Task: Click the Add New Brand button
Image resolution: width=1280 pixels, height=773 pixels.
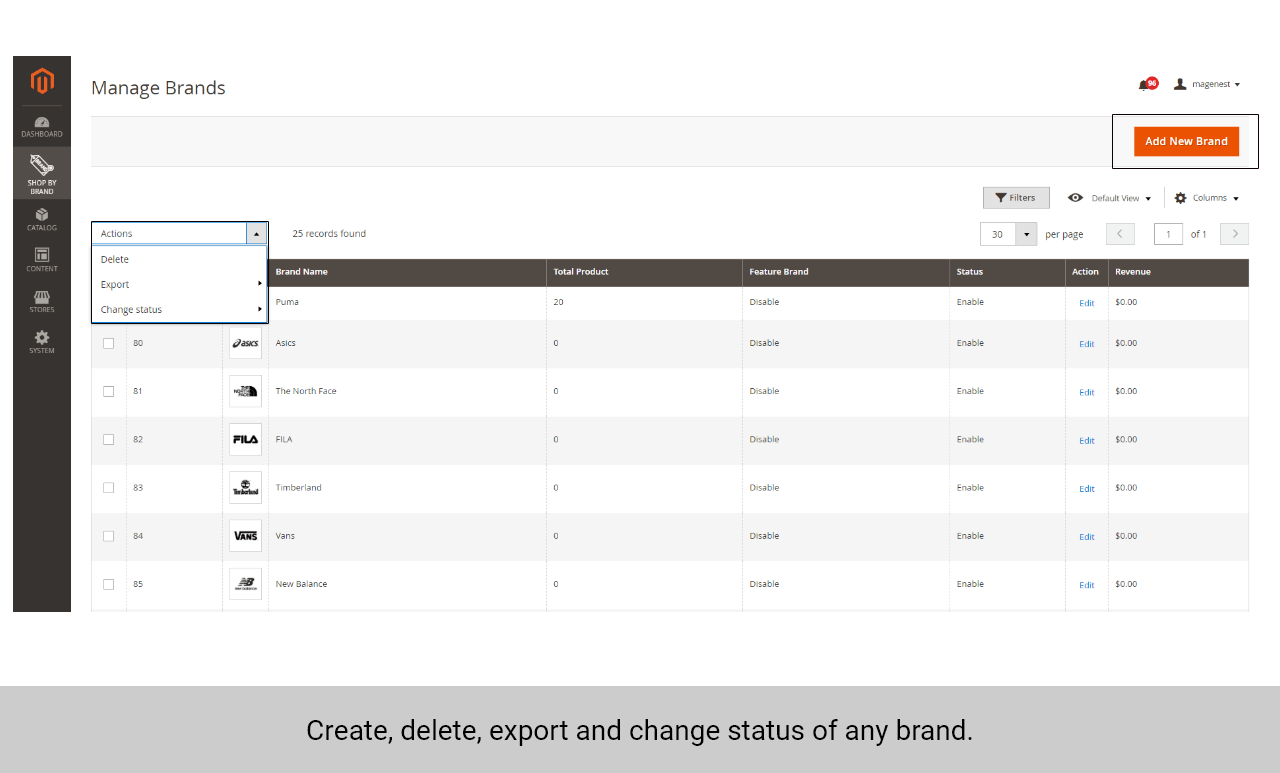Action: [1186, 141]
